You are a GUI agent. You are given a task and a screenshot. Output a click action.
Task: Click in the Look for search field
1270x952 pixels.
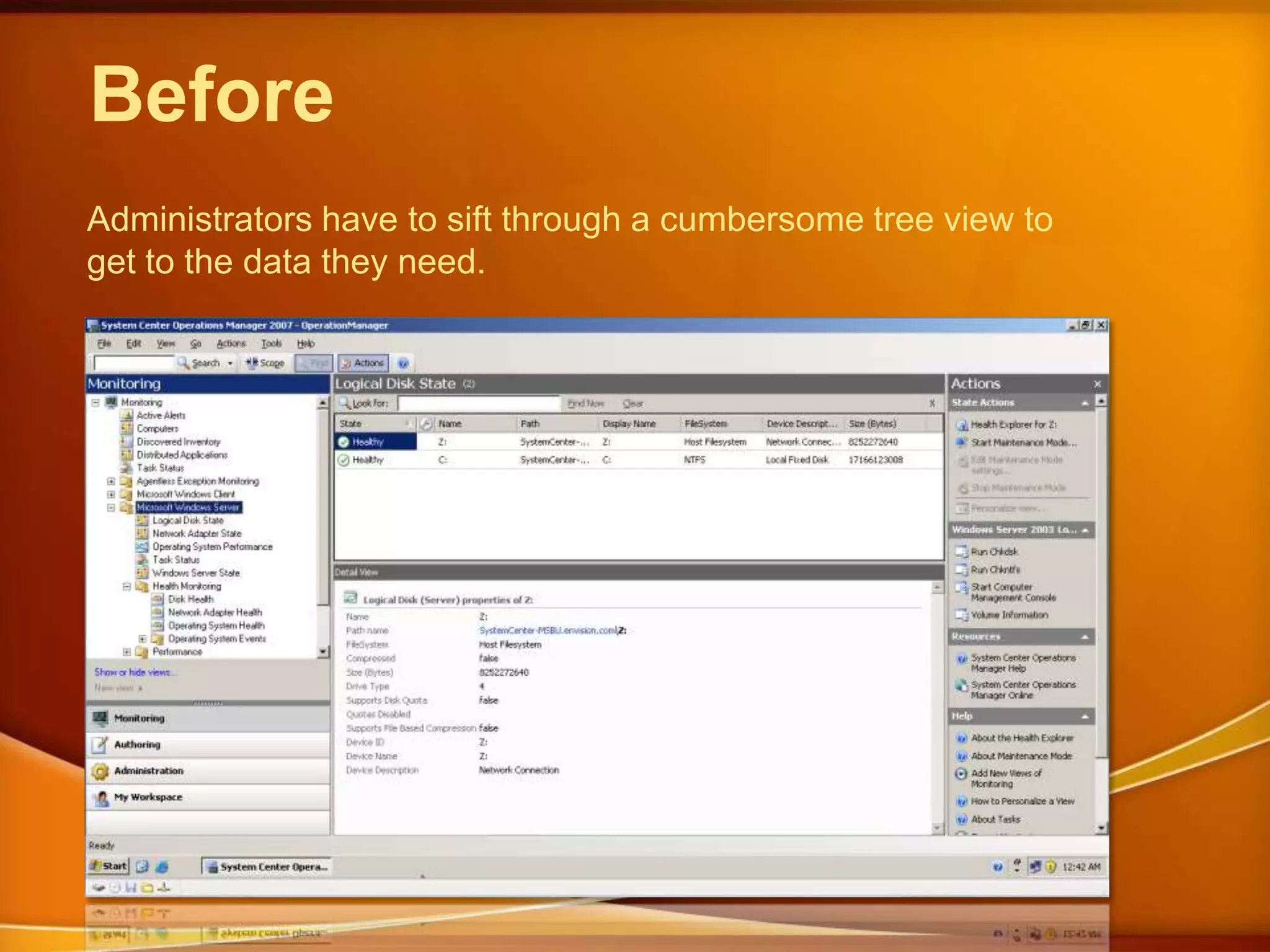click(478, 403)
